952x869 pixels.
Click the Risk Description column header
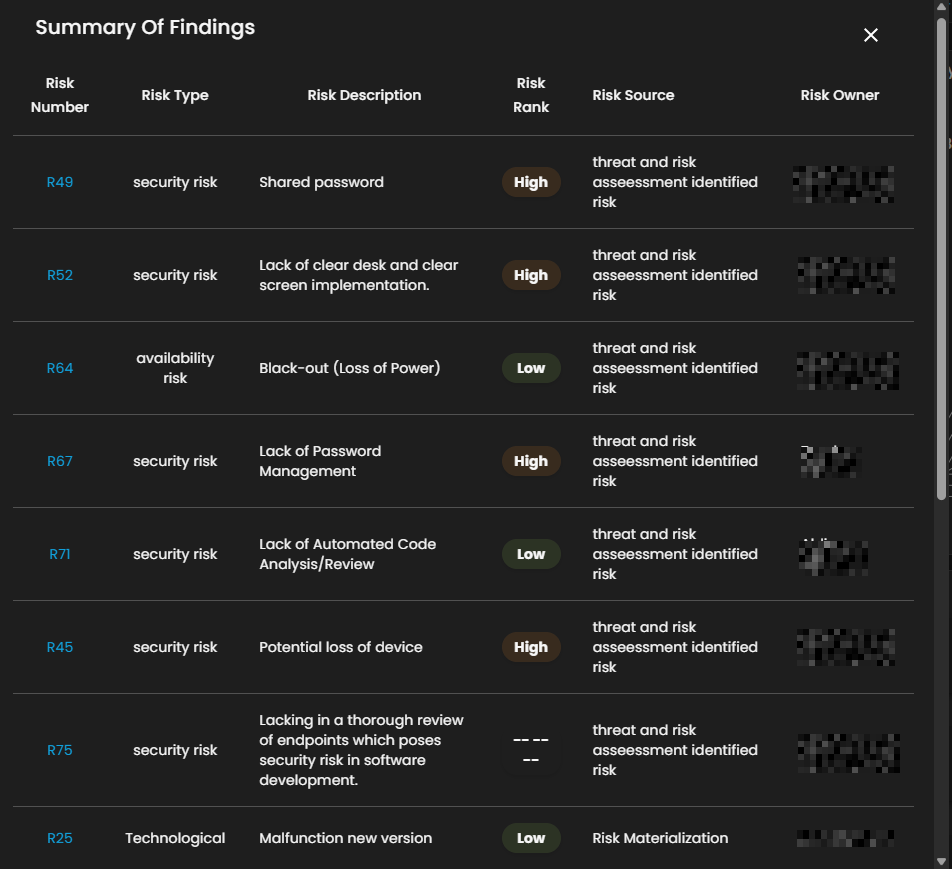pyautogui.click(x=364, y=95)
